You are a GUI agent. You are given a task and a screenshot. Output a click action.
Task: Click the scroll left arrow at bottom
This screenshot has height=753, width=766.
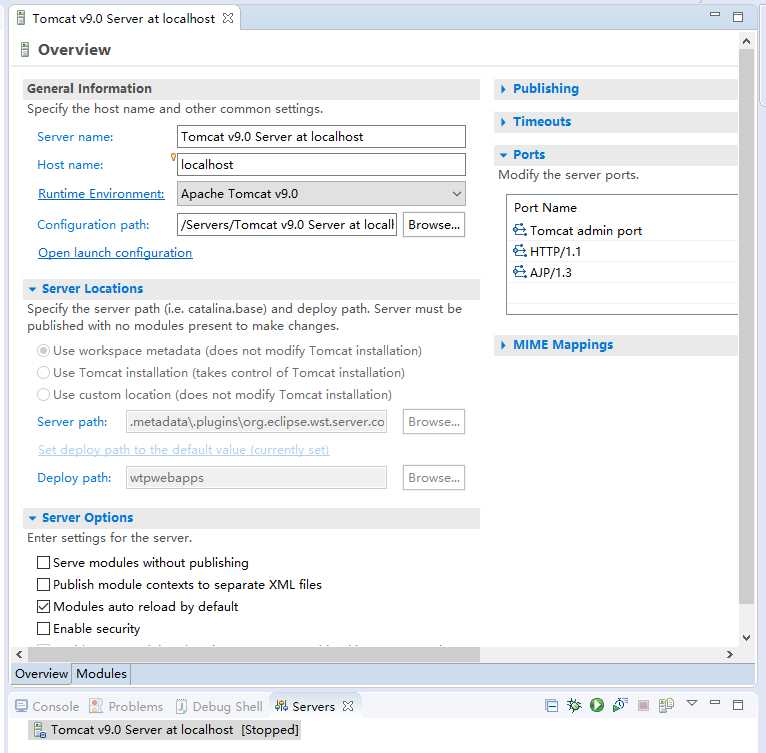click(20, 654)
